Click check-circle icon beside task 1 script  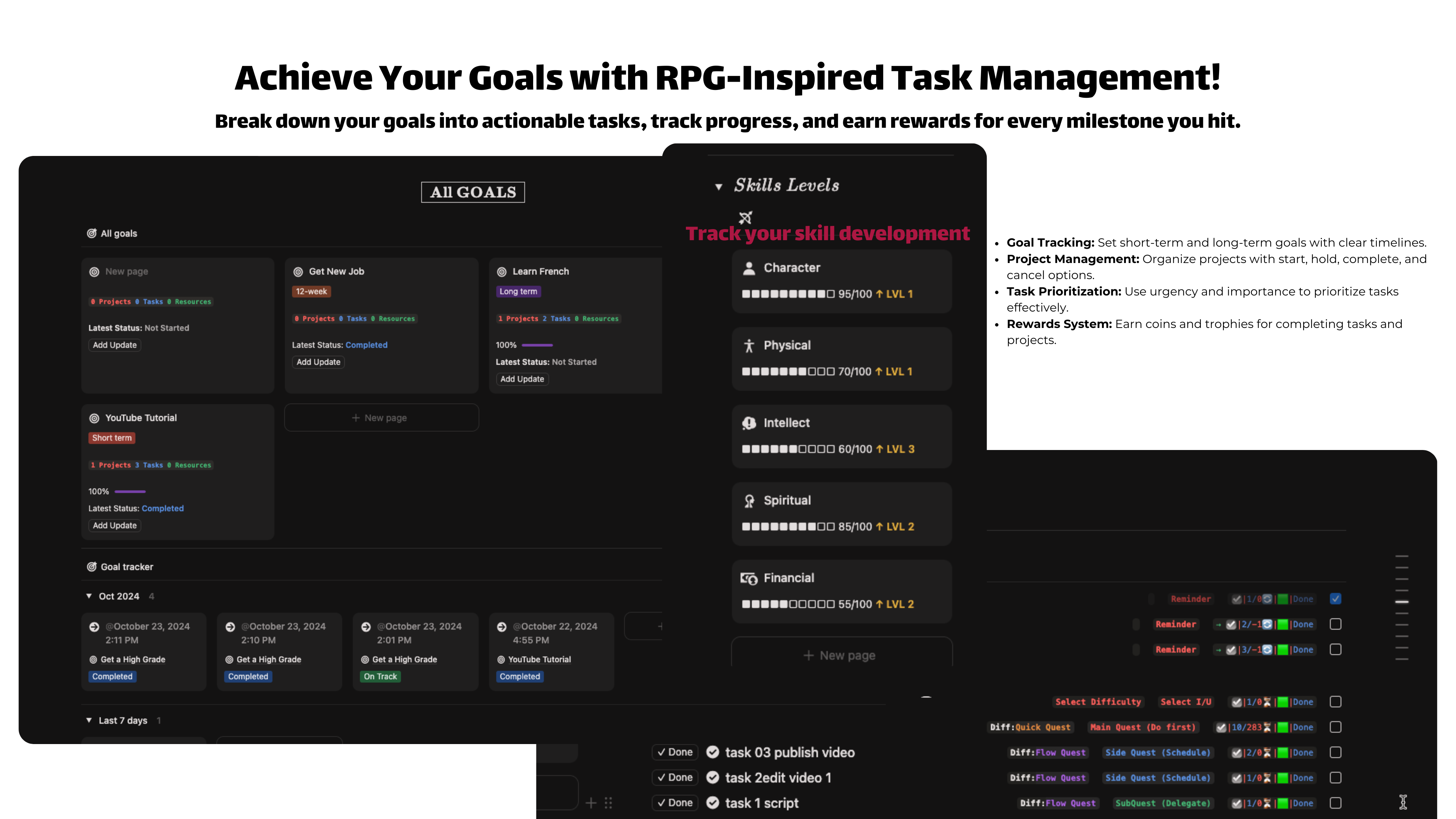pos(713,803)
